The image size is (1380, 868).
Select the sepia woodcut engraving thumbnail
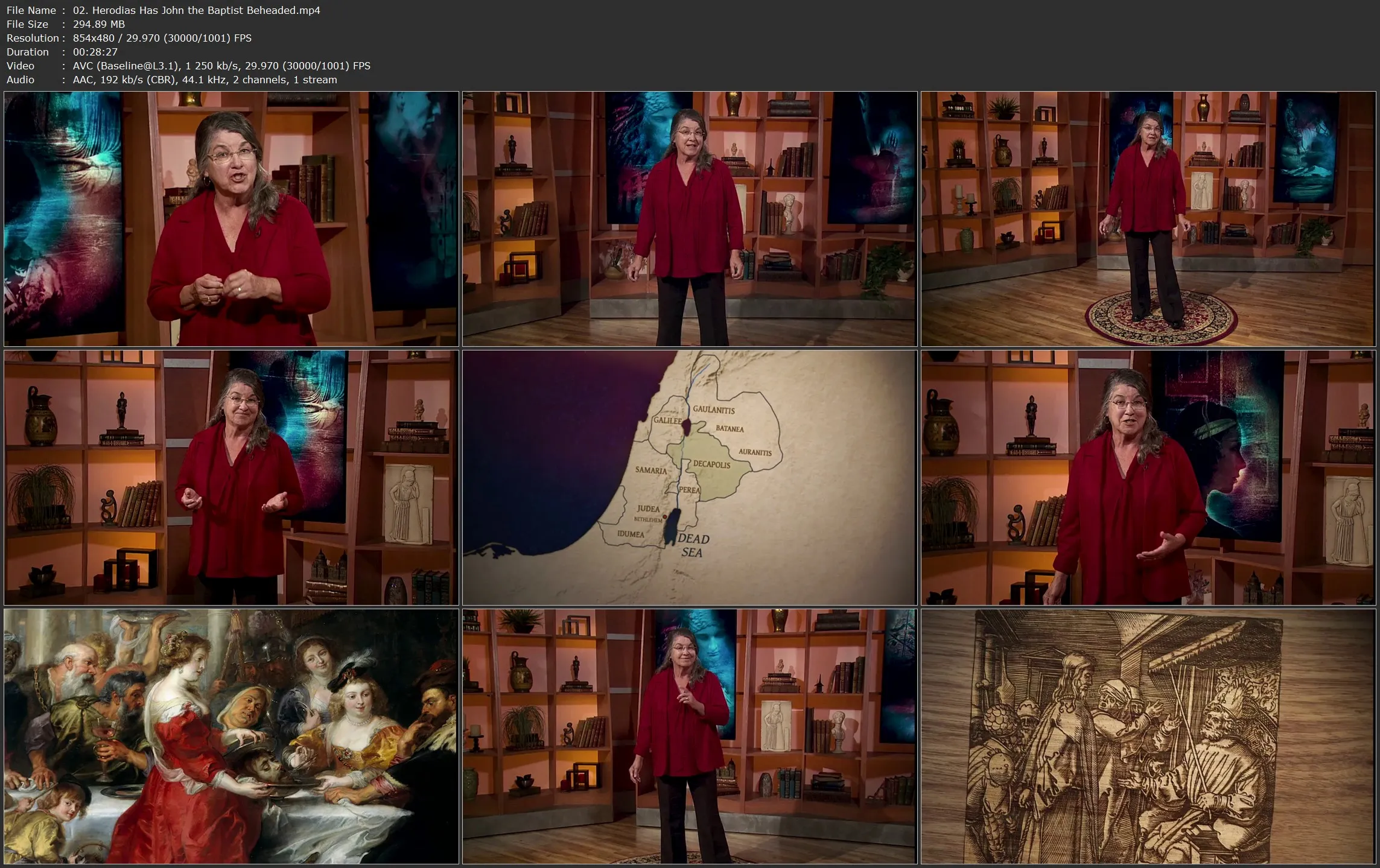[1148, 736]
